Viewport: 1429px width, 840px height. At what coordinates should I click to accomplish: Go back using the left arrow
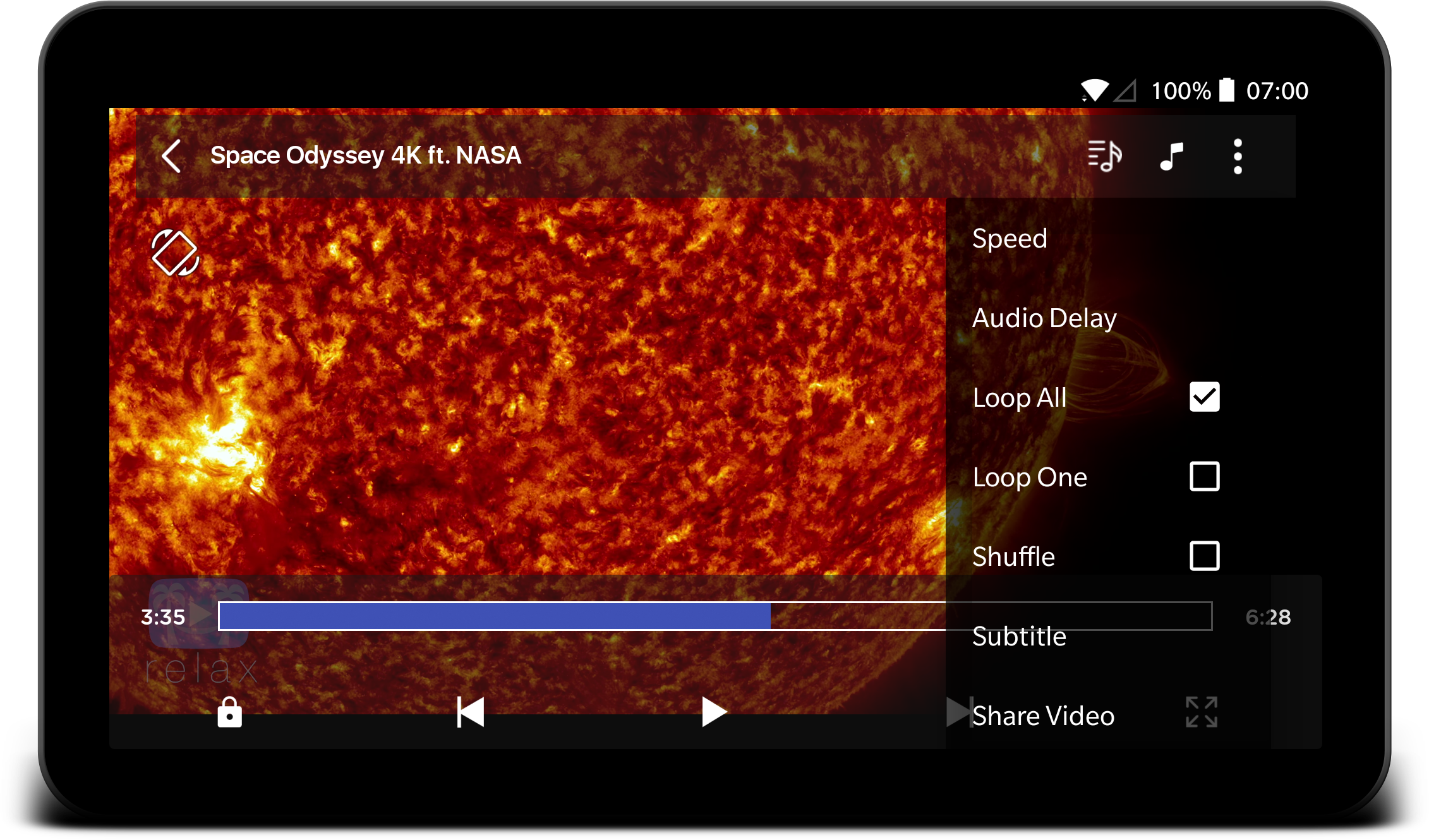point(172,156)
